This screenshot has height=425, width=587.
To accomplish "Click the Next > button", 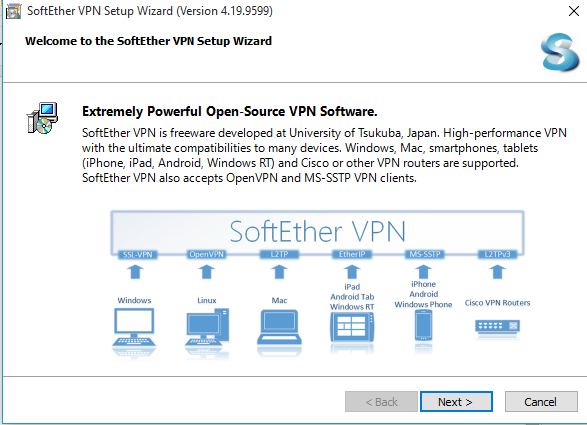I will 456,402.
